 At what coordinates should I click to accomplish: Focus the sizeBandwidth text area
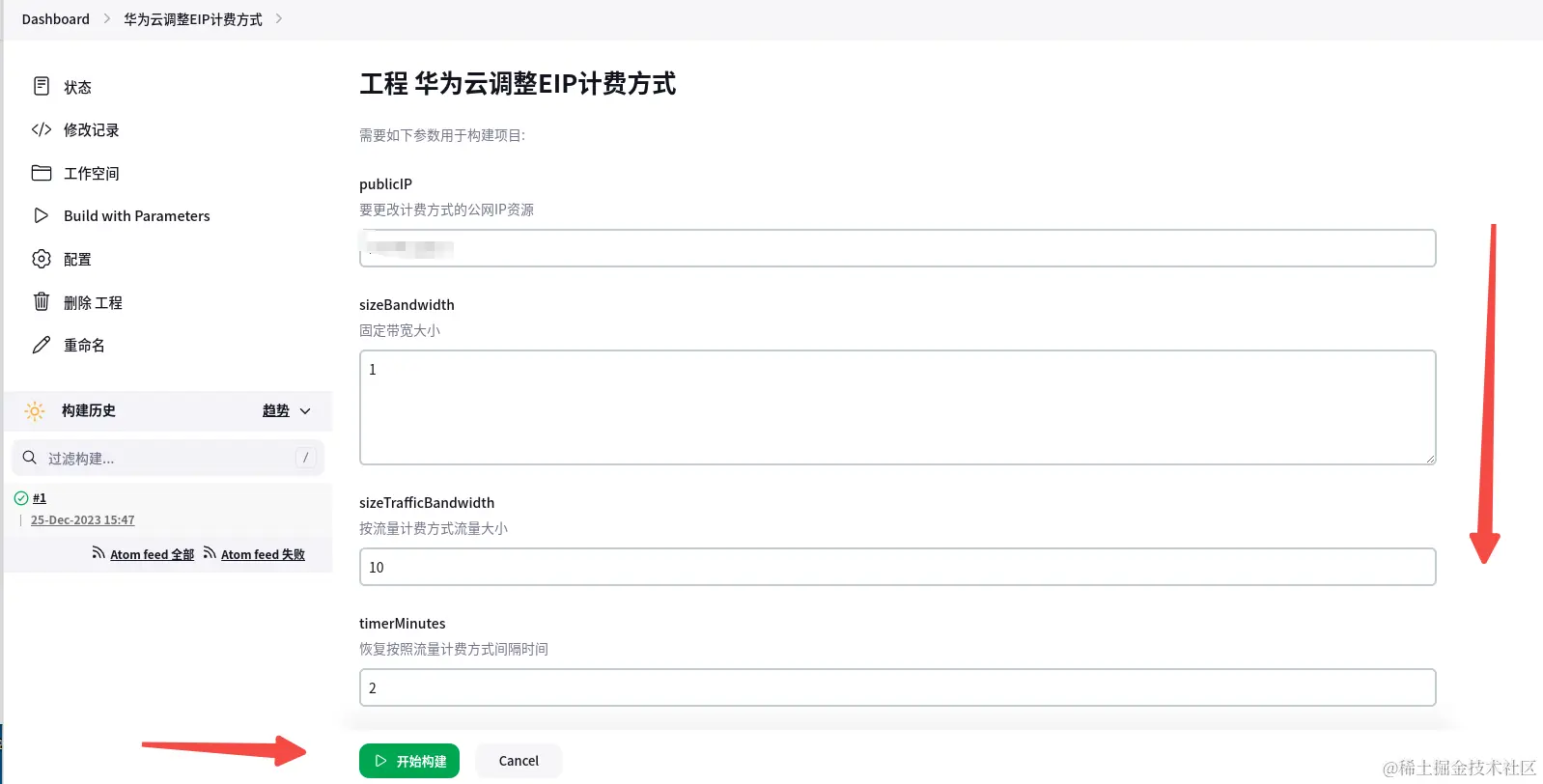point(898,407)
